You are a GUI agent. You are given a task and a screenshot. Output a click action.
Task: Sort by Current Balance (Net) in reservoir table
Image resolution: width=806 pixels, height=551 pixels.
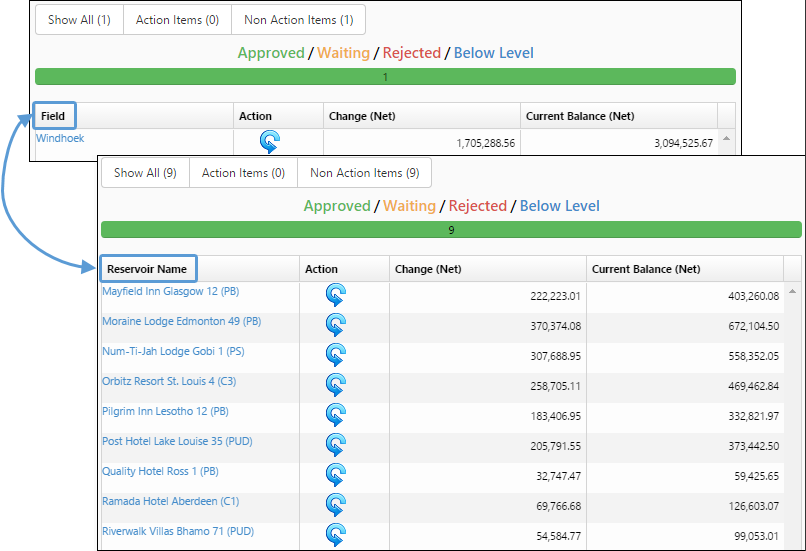click(685, 269)
